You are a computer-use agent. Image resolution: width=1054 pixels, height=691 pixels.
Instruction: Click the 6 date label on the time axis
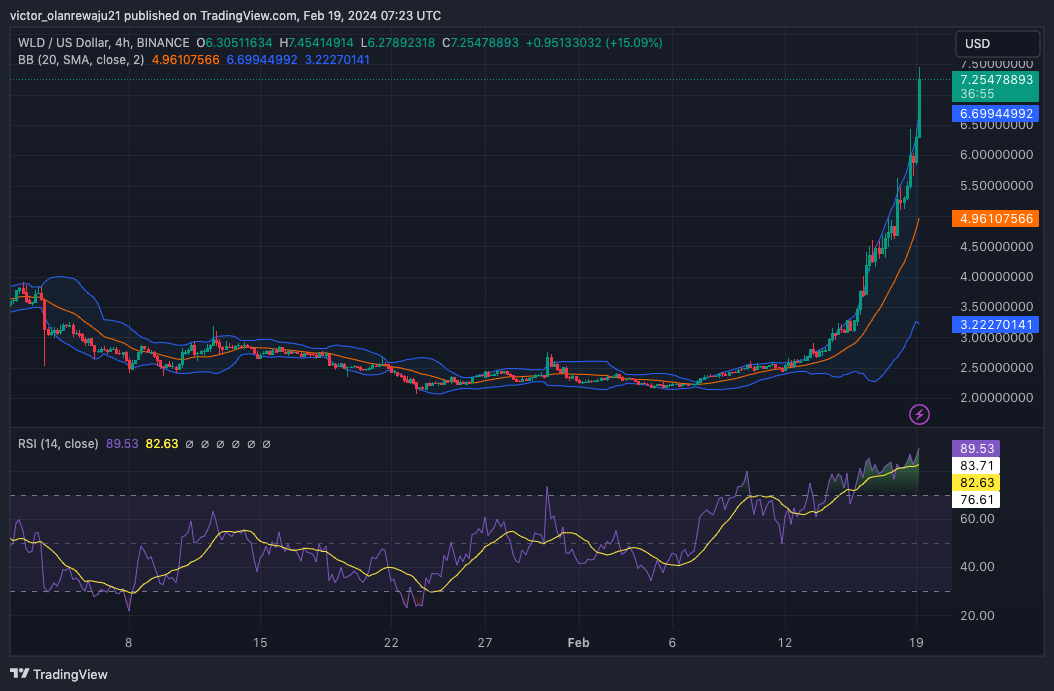click(672, 643)
